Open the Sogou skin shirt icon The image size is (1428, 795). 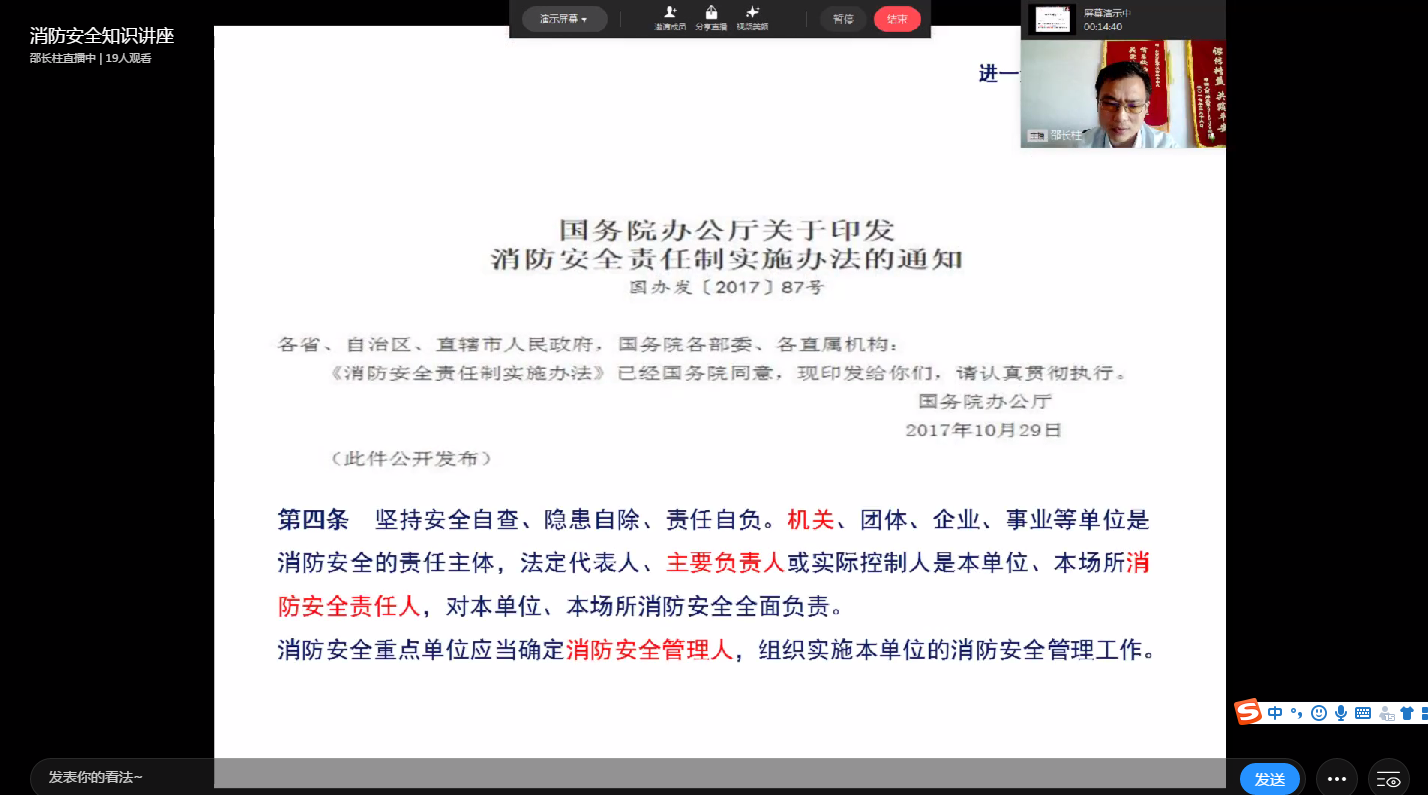coord(1407,713)
